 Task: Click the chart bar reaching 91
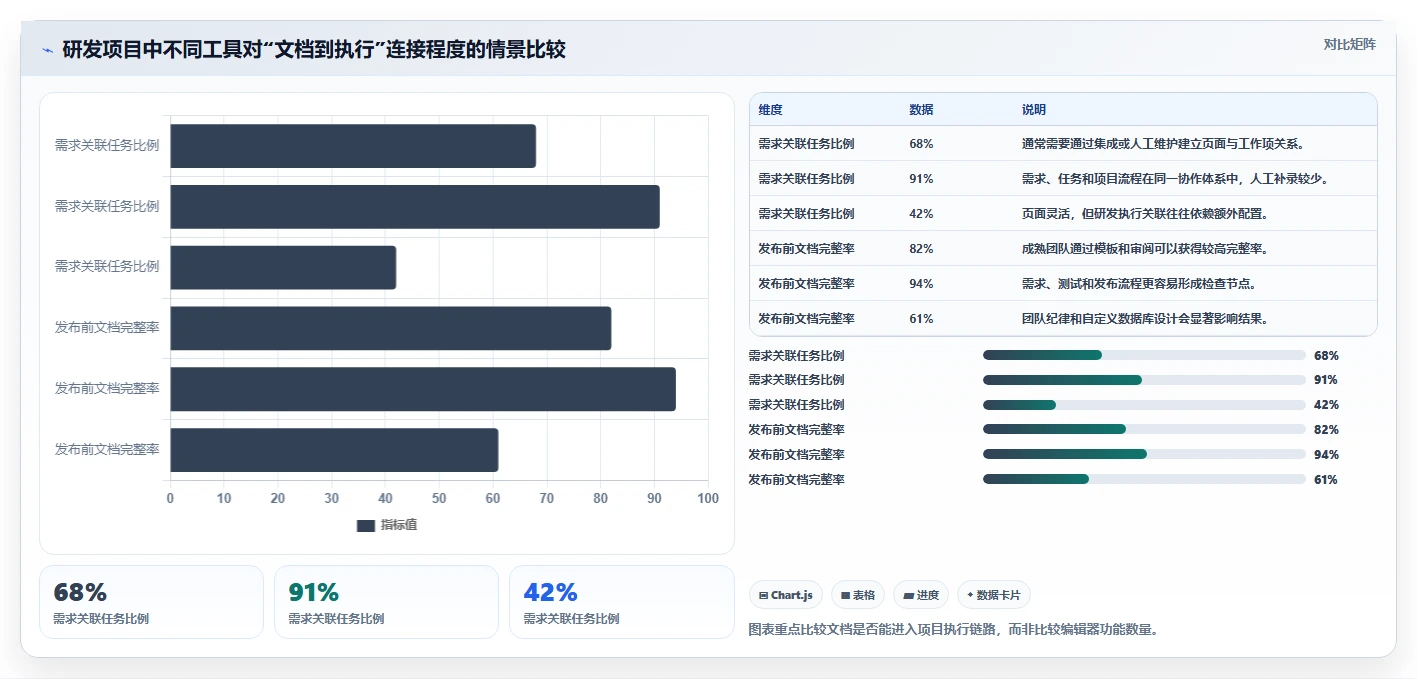[415, 207]
